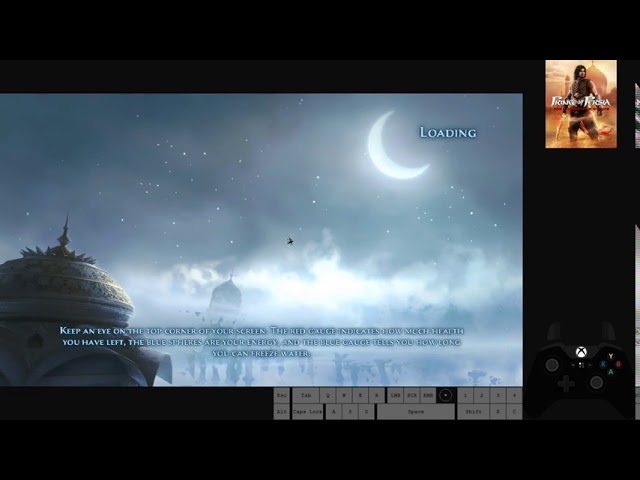Click the RMB mouse button indicator
Viewport: 640px width, 480px height.
pos(428,395)
